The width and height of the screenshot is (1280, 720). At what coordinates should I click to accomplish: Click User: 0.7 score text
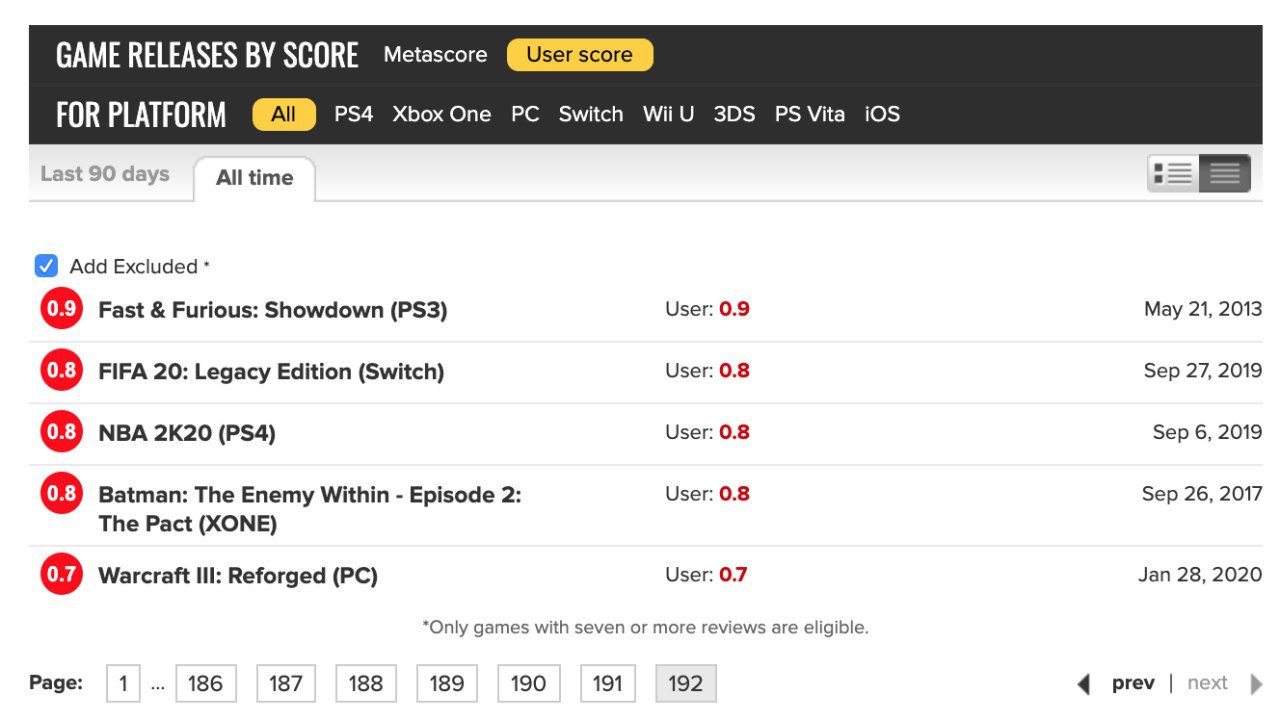pos(706,575)
